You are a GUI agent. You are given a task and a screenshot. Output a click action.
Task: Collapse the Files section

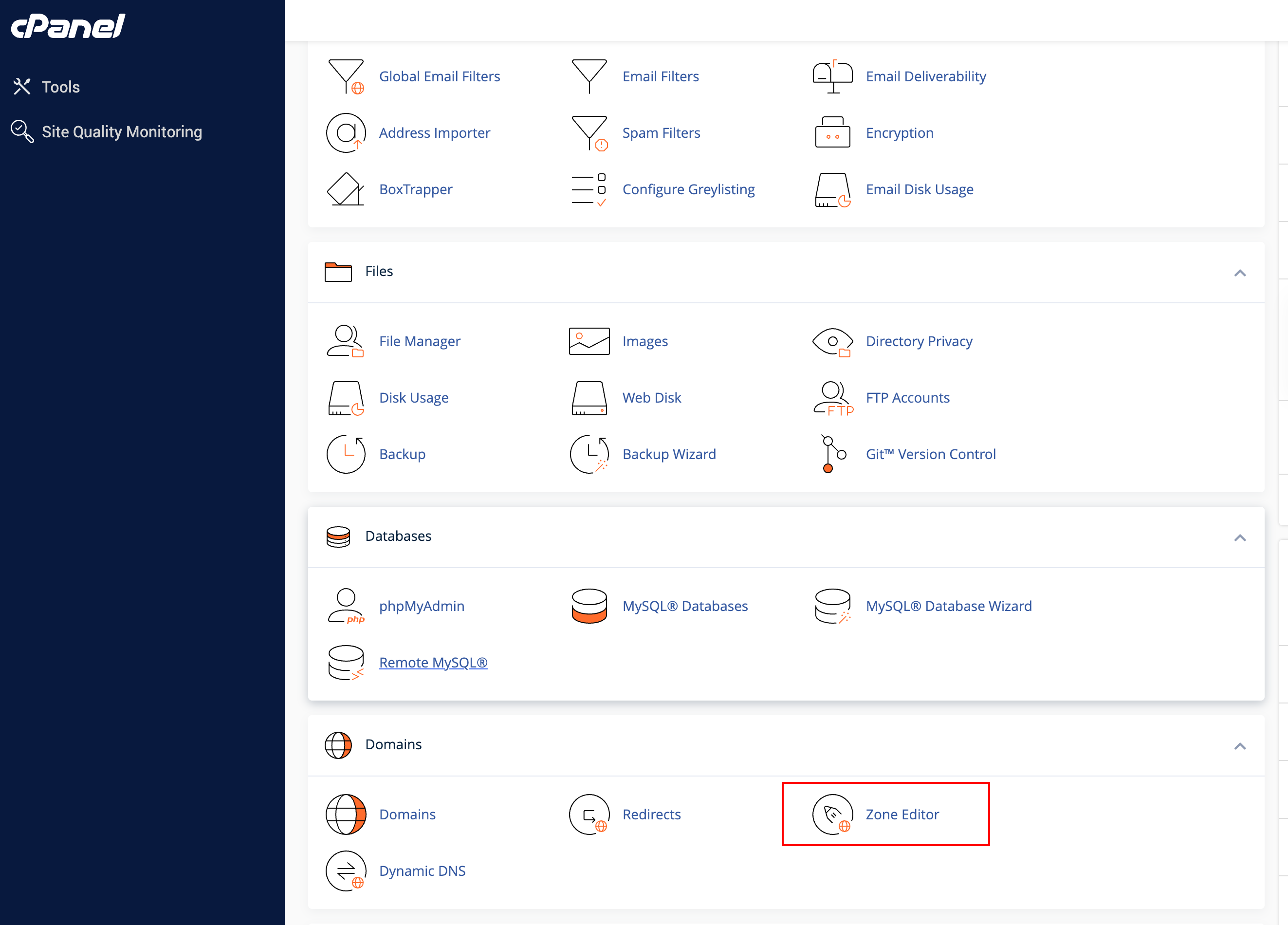coord(1239,273)
